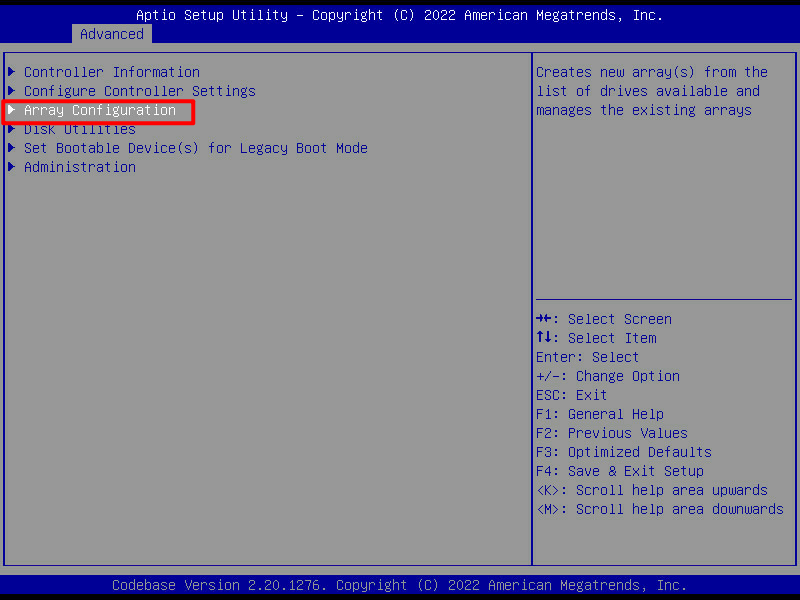800x600 pixels.
Task: Click the arrow marker beside Array Configuration
Action: [12, 110]
